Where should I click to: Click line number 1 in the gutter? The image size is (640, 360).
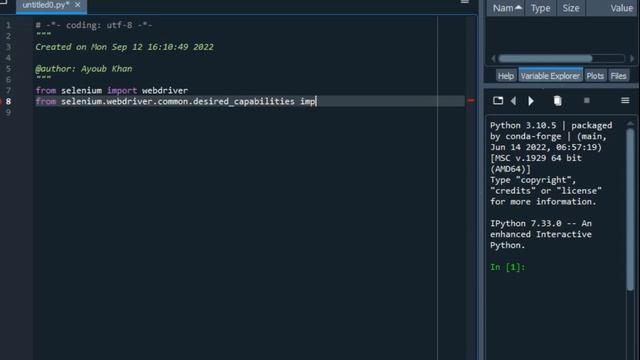(x=8, y=25)
